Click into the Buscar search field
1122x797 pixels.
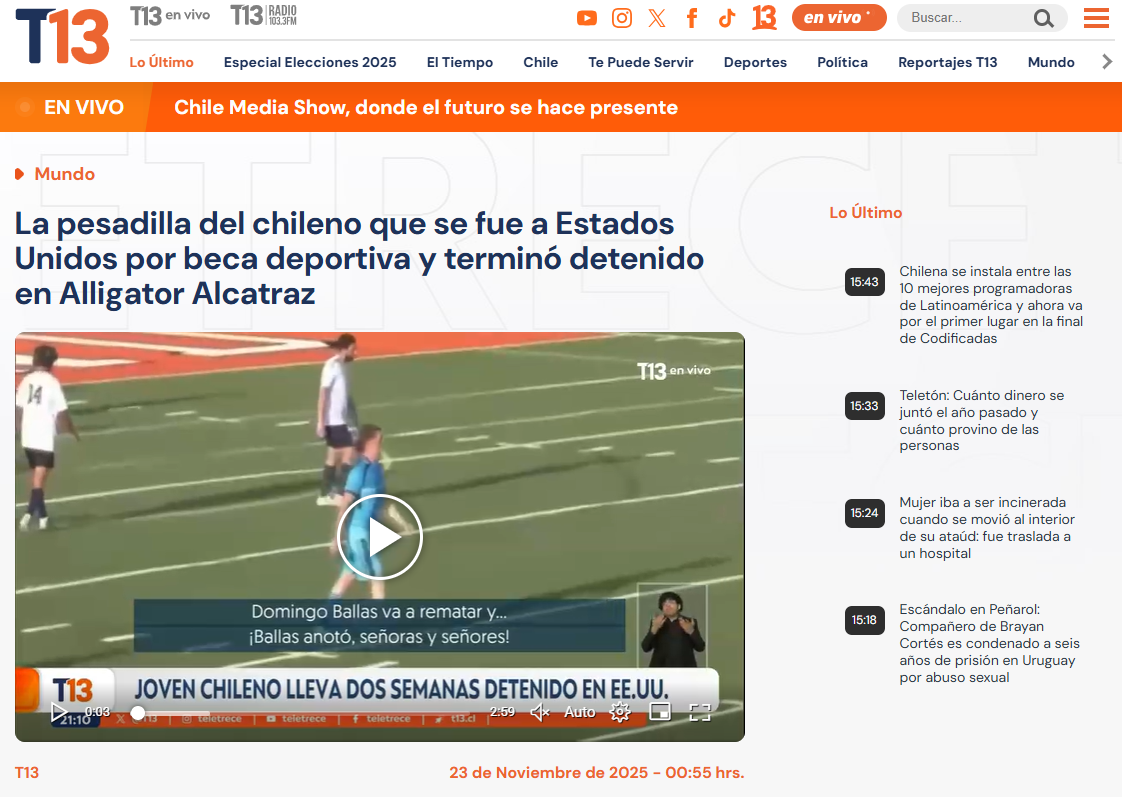click(965, 18)
